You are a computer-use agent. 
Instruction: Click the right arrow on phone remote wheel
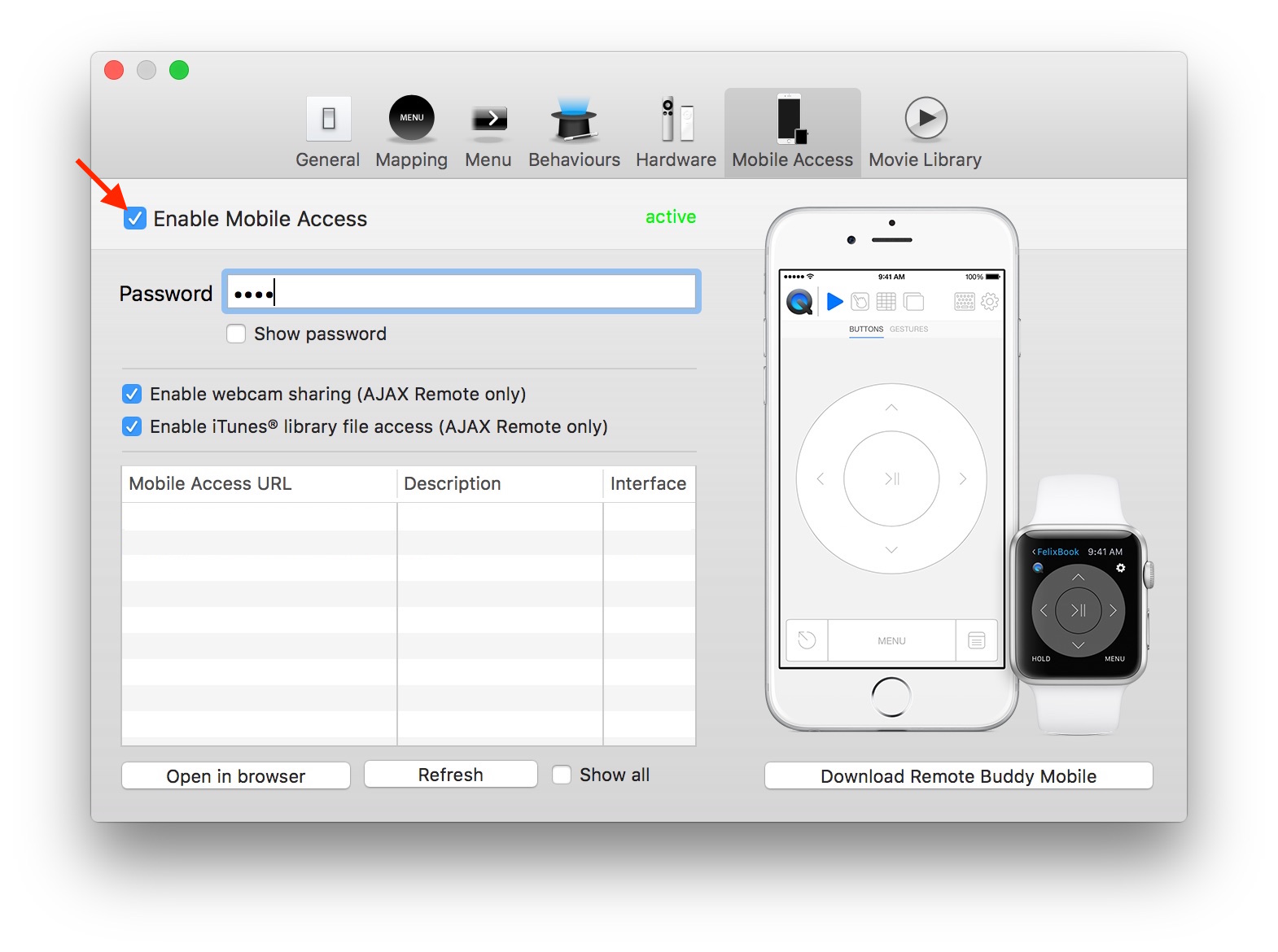[963, 478]
